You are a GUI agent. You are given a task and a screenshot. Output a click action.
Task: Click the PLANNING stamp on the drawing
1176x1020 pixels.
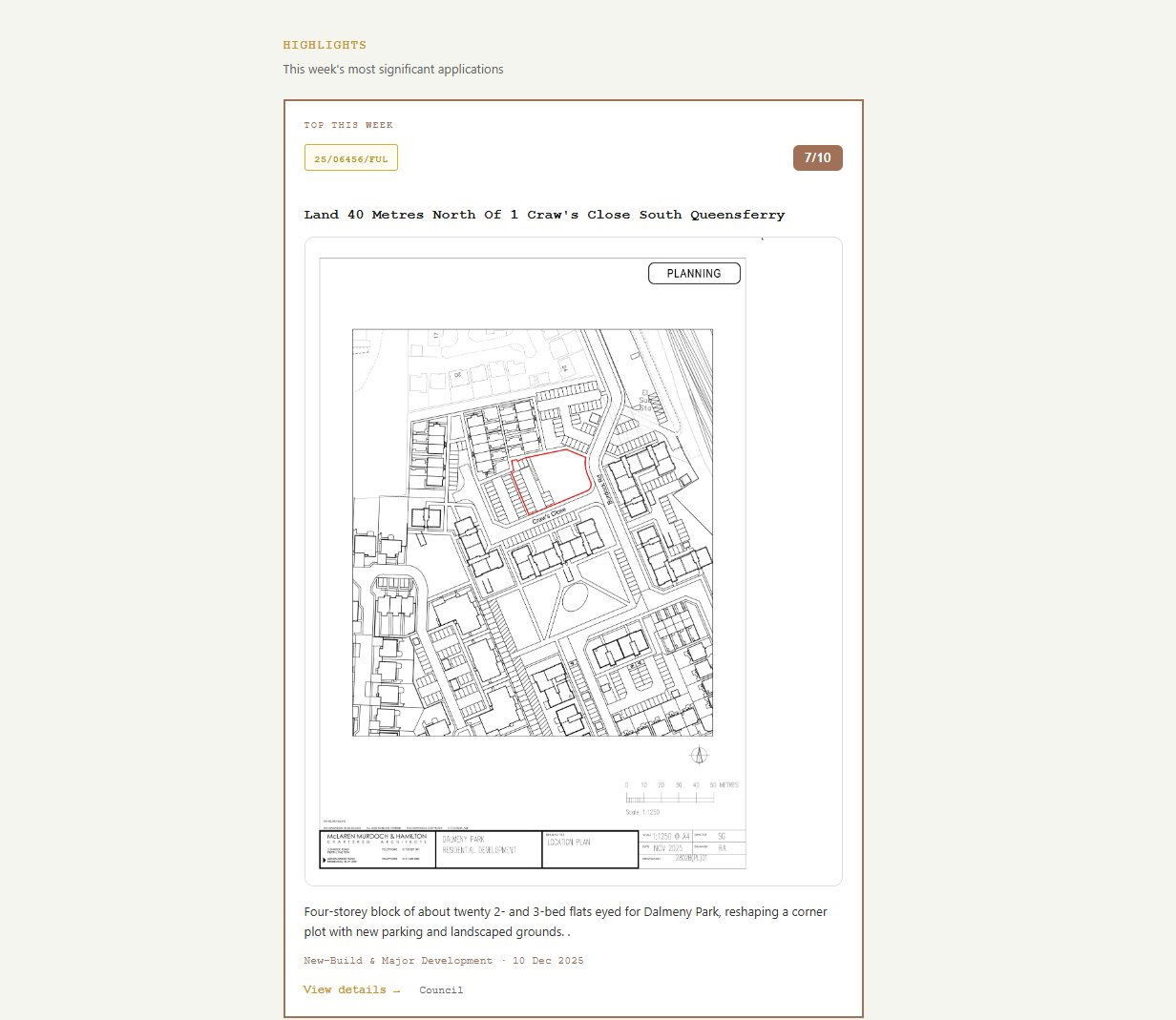click(x=694, y=274)
